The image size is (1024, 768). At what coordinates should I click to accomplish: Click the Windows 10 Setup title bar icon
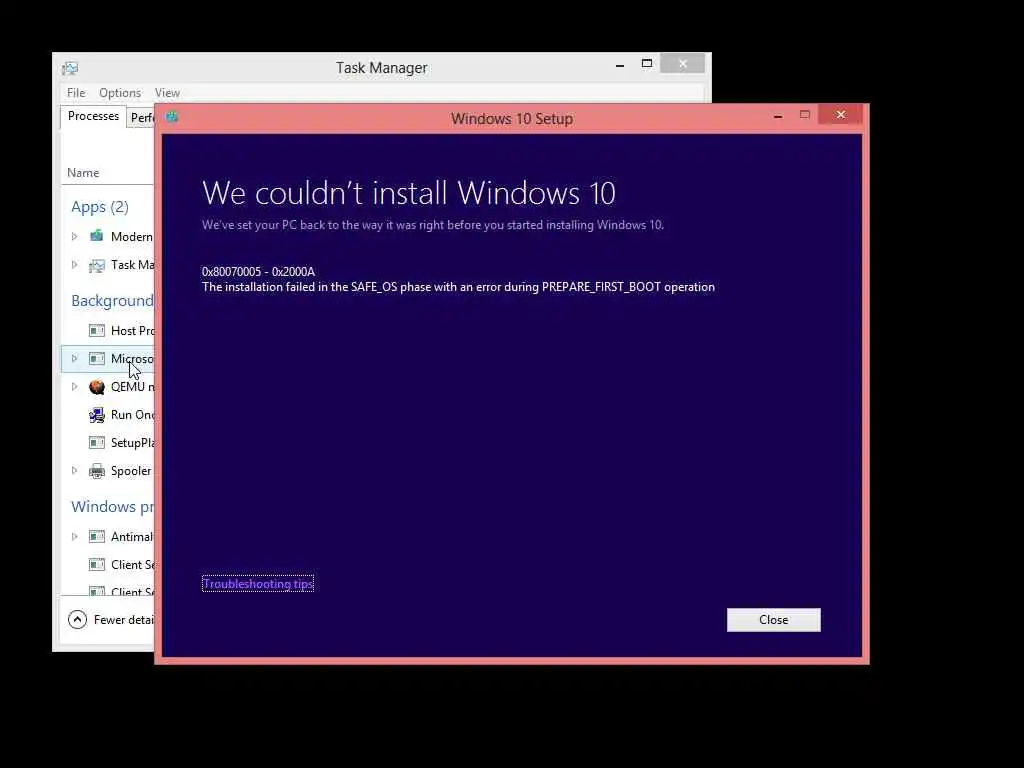(x=172, y=117)
